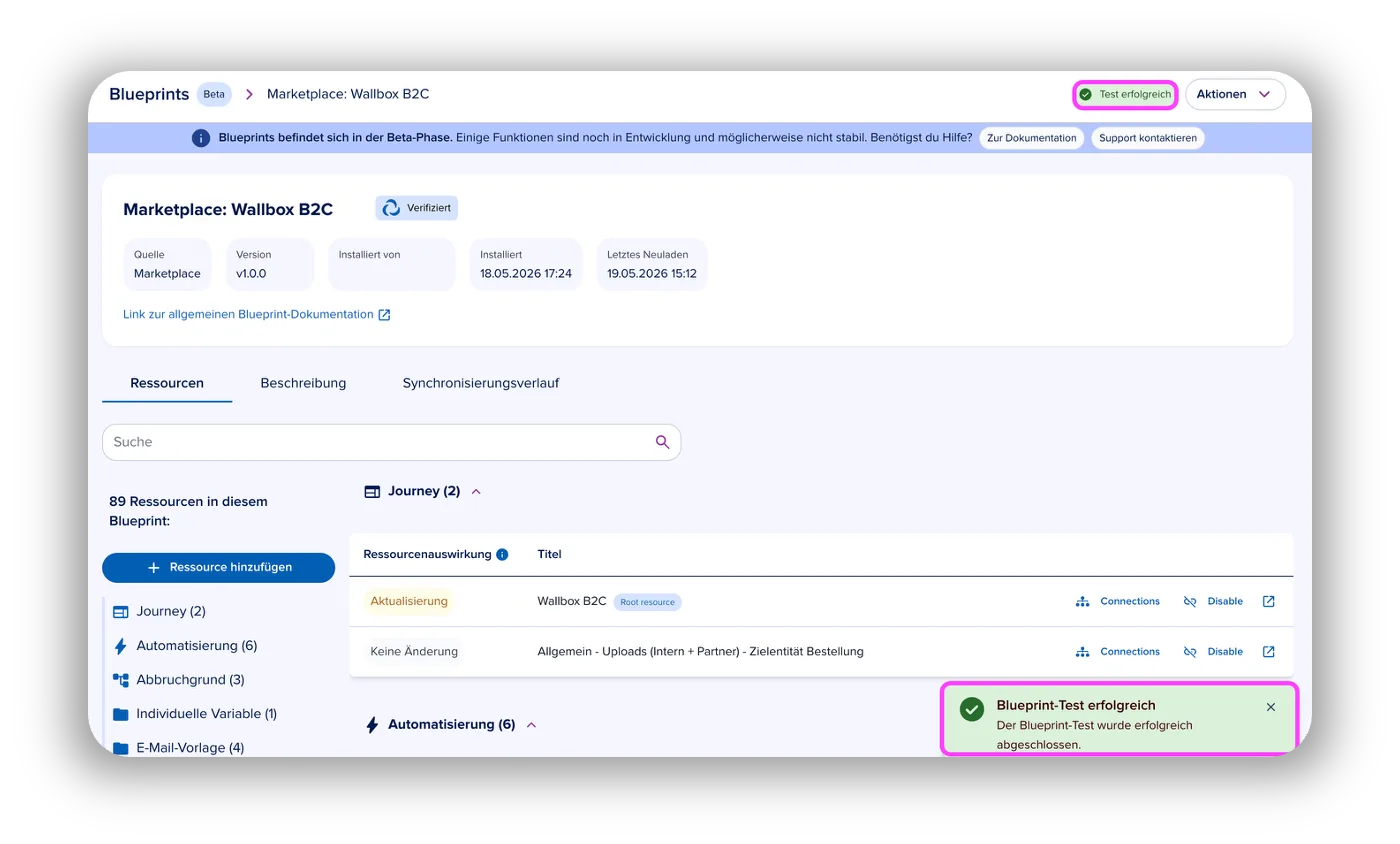The height and width of the screenshot is (844, 1400).
Task: Click the Ressourcenauswirkung info icon
Action: click(x=502, y=554)
